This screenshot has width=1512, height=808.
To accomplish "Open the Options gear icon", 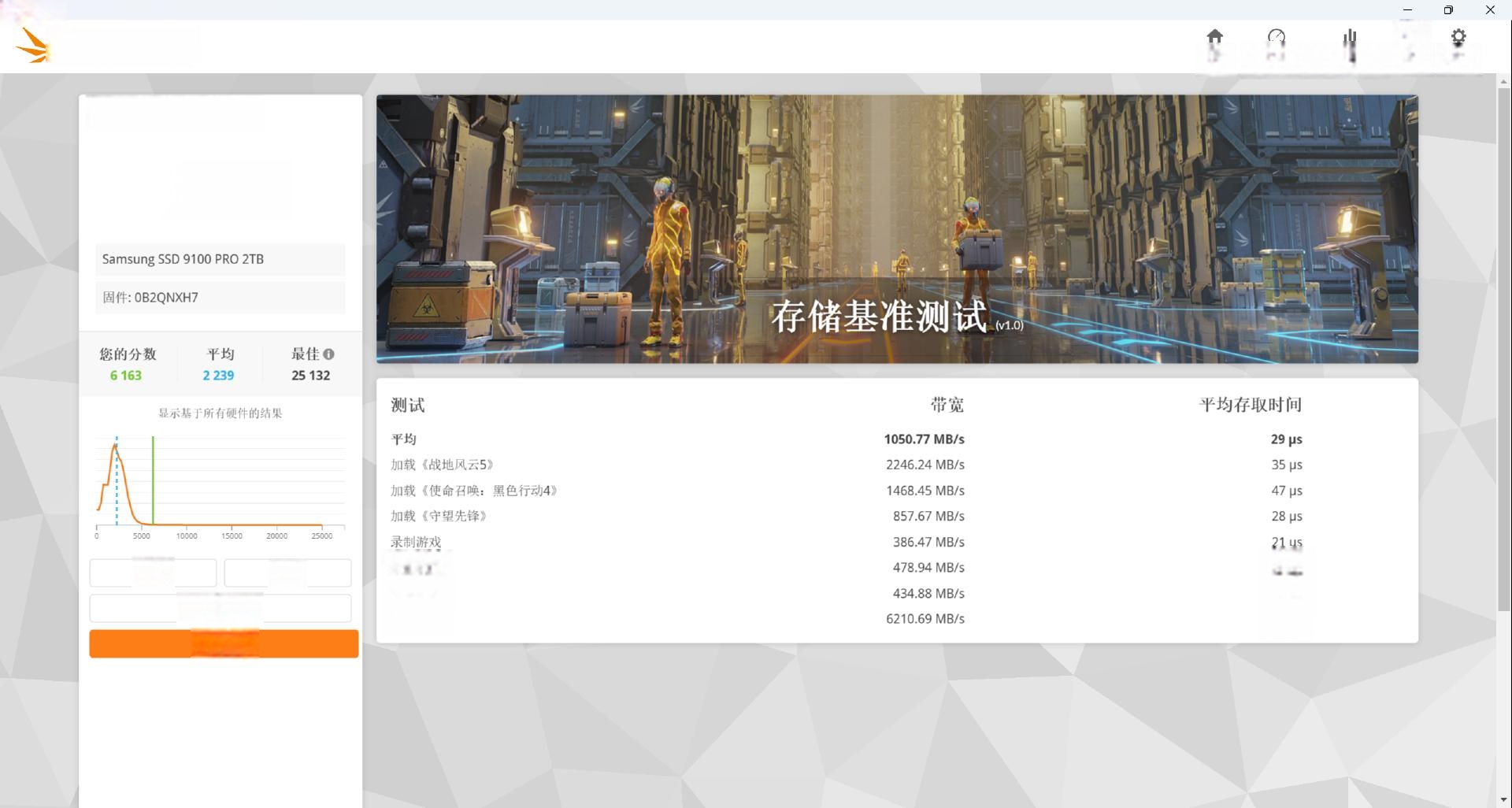I will click(x=1458, y=37).
